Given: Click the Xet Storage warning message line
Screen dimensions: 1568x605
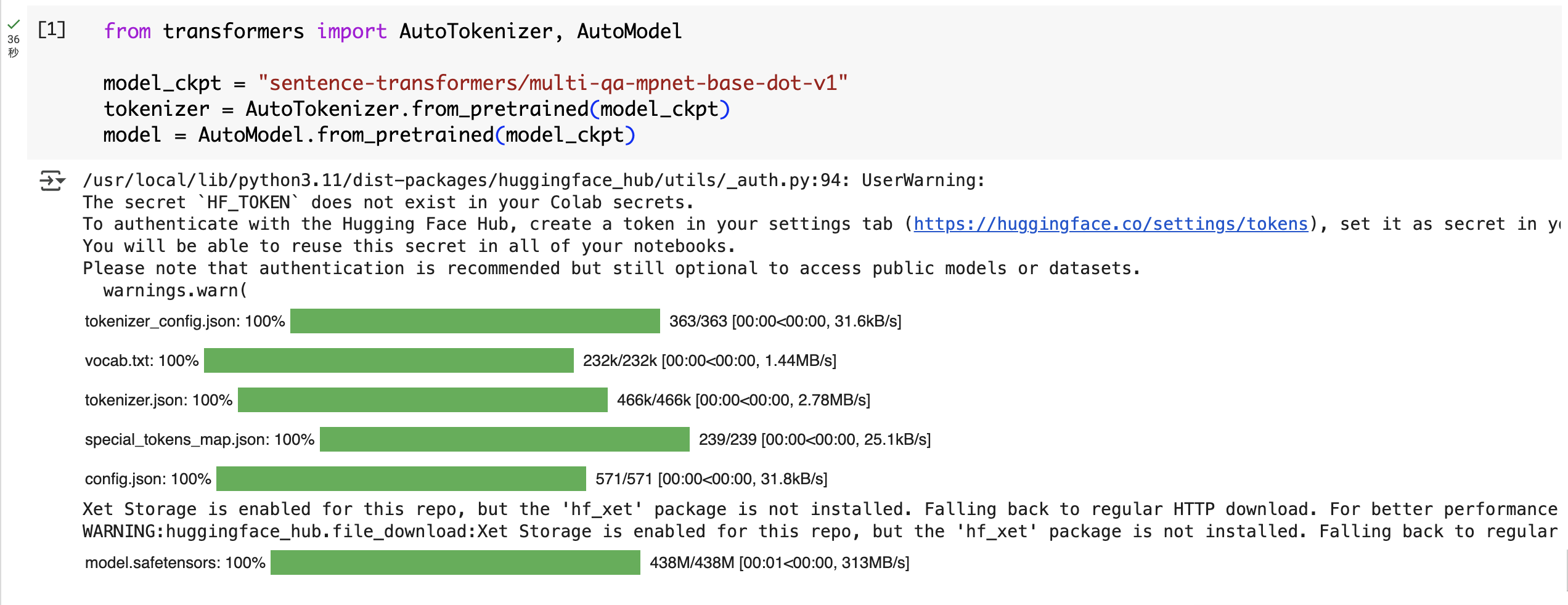Looking at the screenshot, I should coord(820,509).
